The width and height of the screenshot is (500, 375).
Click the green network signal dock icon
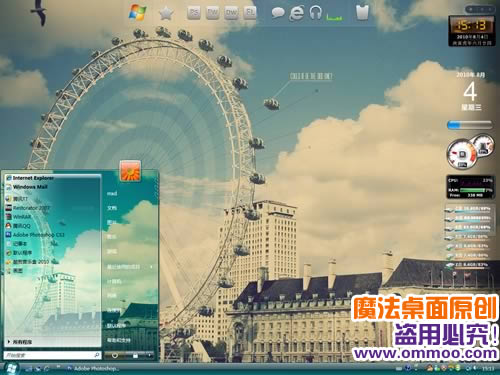[x=334, y=17]
